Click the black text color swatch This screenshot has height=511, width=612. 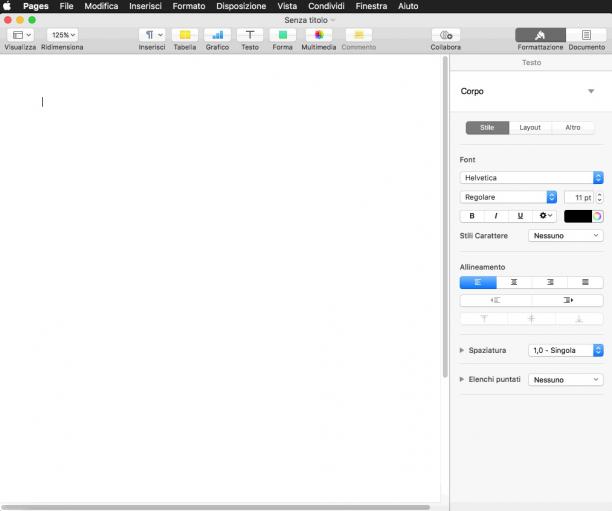(578, 216)
